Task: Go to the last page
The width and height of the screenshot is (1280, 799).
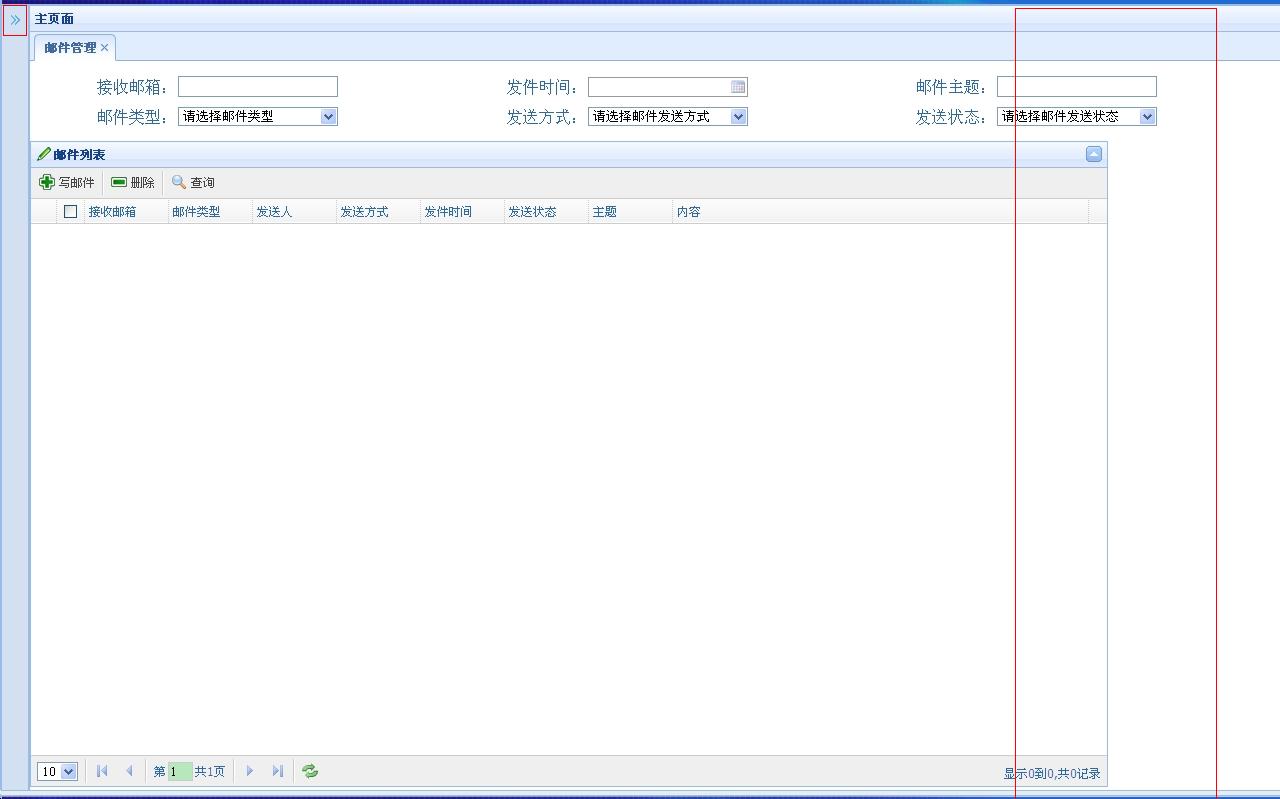Action: point(278,771)
